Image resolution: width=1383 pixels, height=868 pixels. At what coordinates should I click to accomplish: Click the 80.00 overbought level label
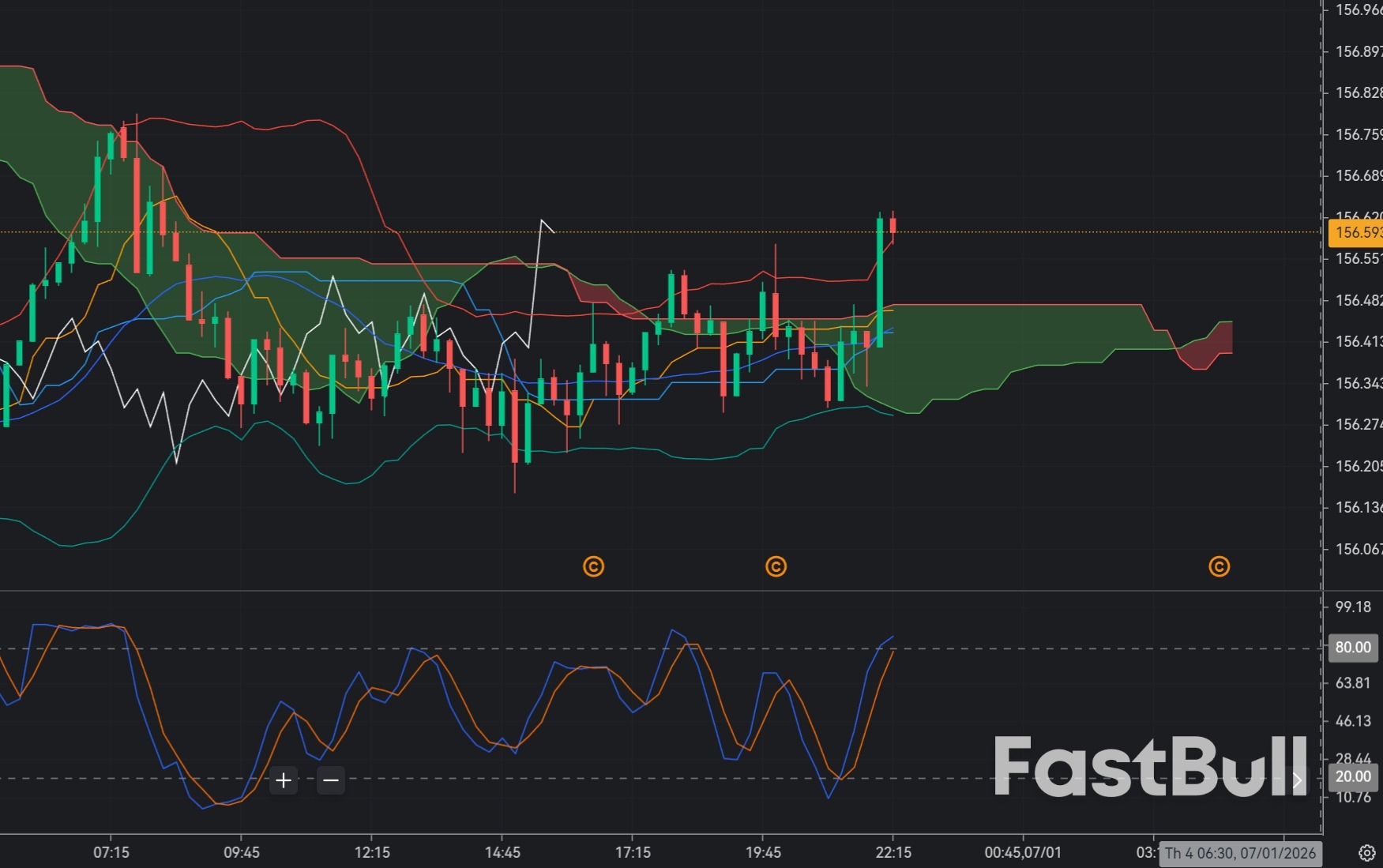(x=1352, y=647)
